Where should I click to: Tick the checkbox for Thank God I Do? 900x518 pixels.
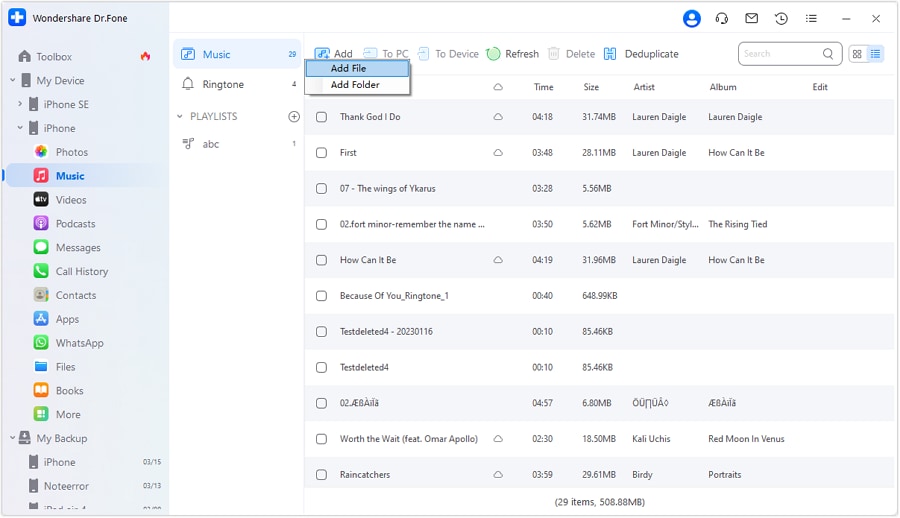click(x=321, y=117)
